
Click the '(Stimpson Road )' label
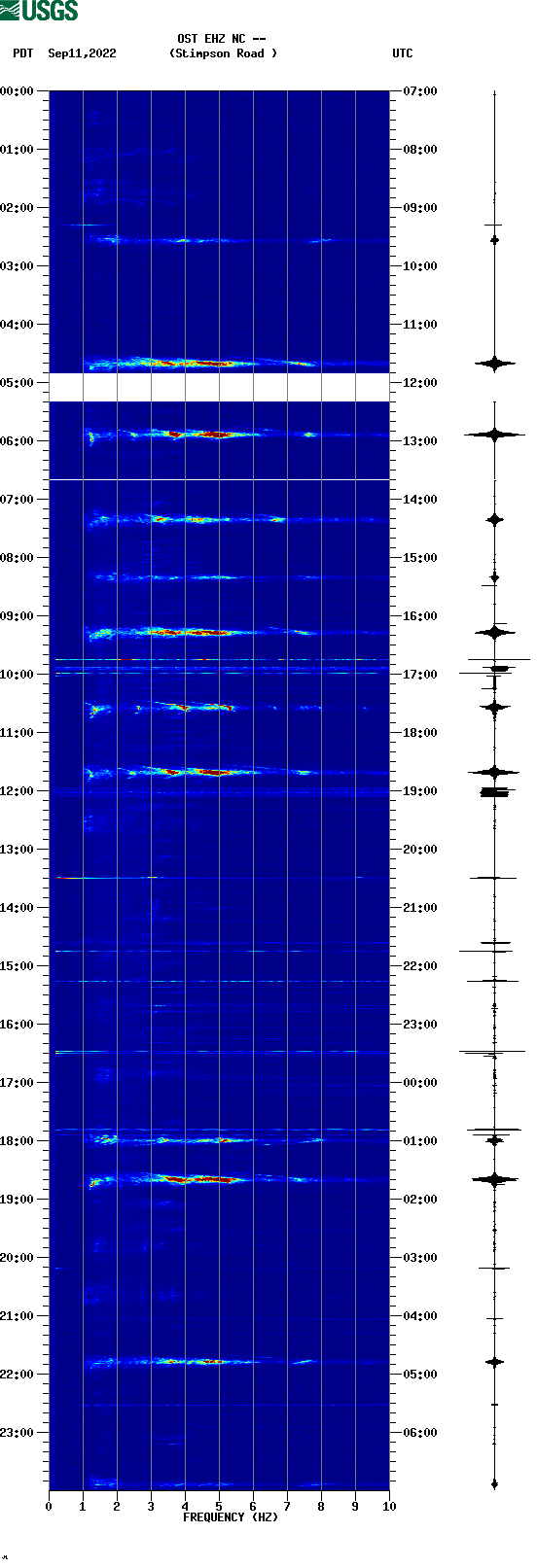click(223, 53)
